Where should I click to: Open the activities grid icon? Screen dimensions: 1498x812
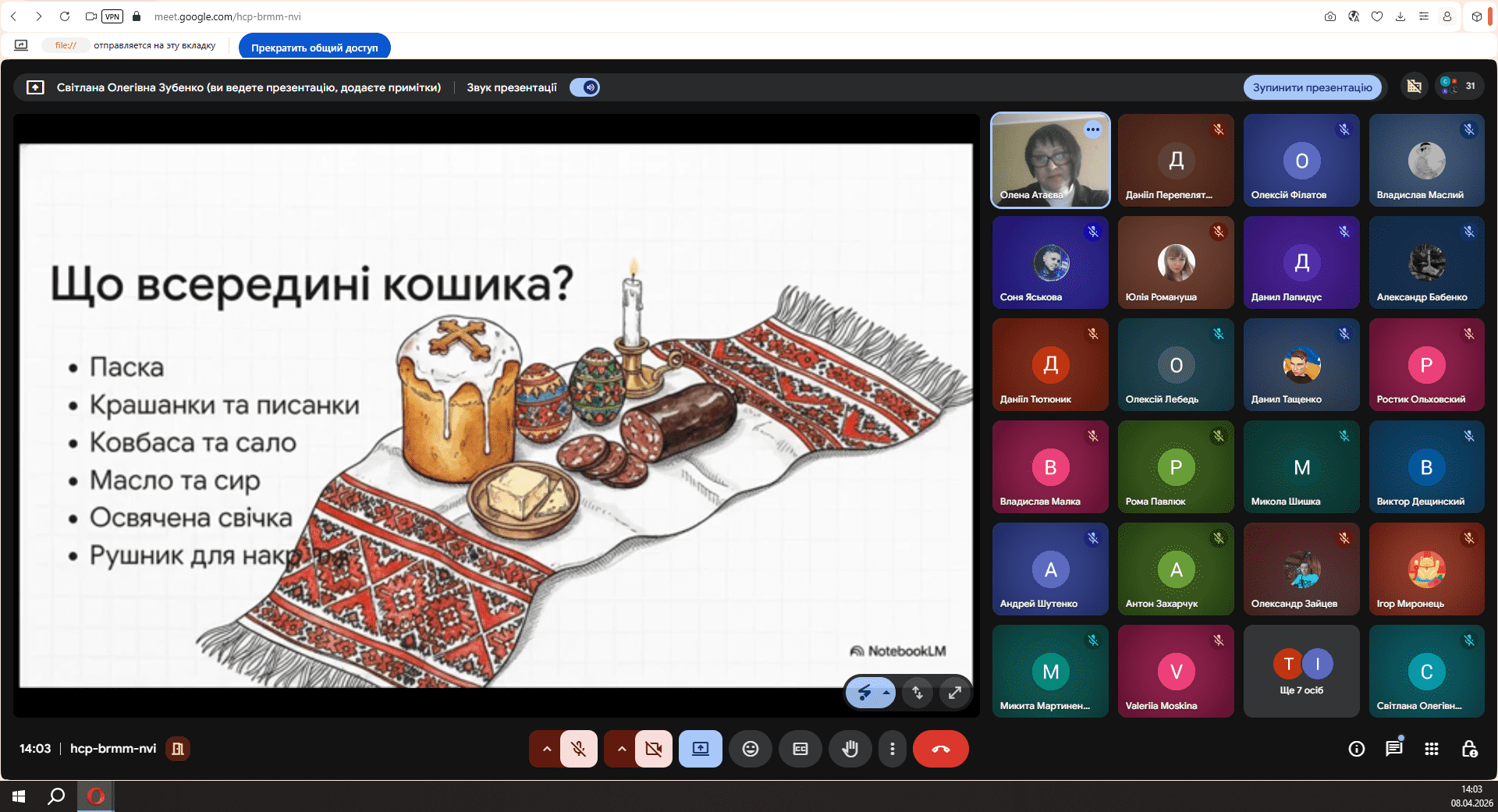(x=1431, y=749)
